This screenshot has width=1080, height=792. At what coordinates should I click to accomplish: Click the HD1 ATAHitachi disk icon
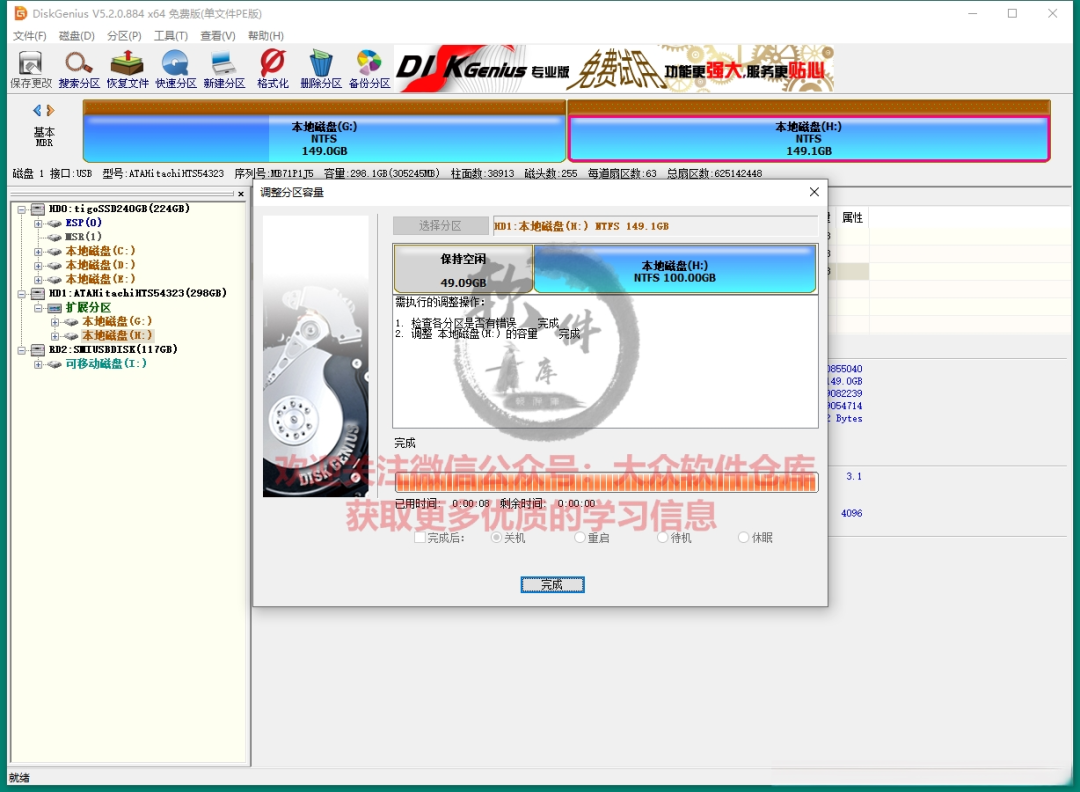[38, 293]
